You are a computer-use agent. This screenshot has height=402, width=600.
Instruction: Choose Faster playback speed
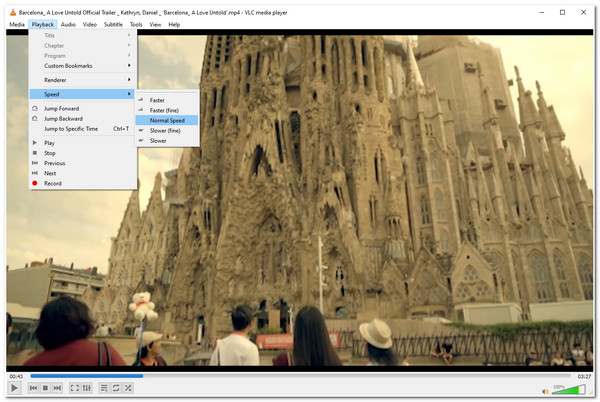click(167, 100)
